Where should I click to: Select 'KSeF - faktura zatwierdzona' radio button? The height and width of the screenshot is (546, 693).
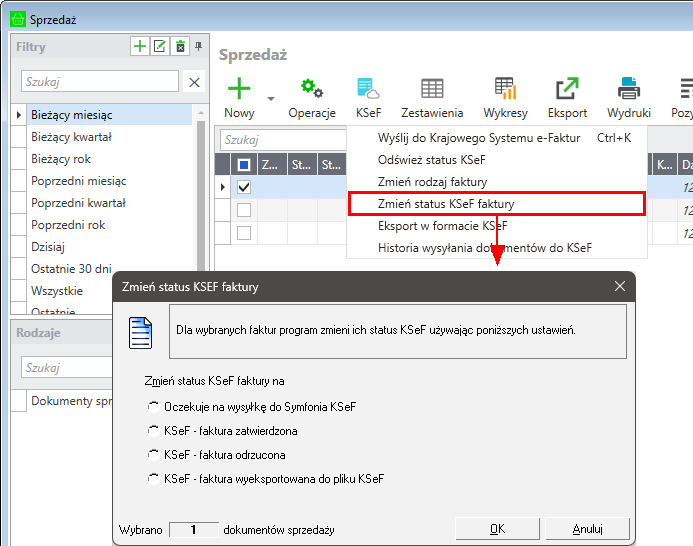click(x=153, y=431)
